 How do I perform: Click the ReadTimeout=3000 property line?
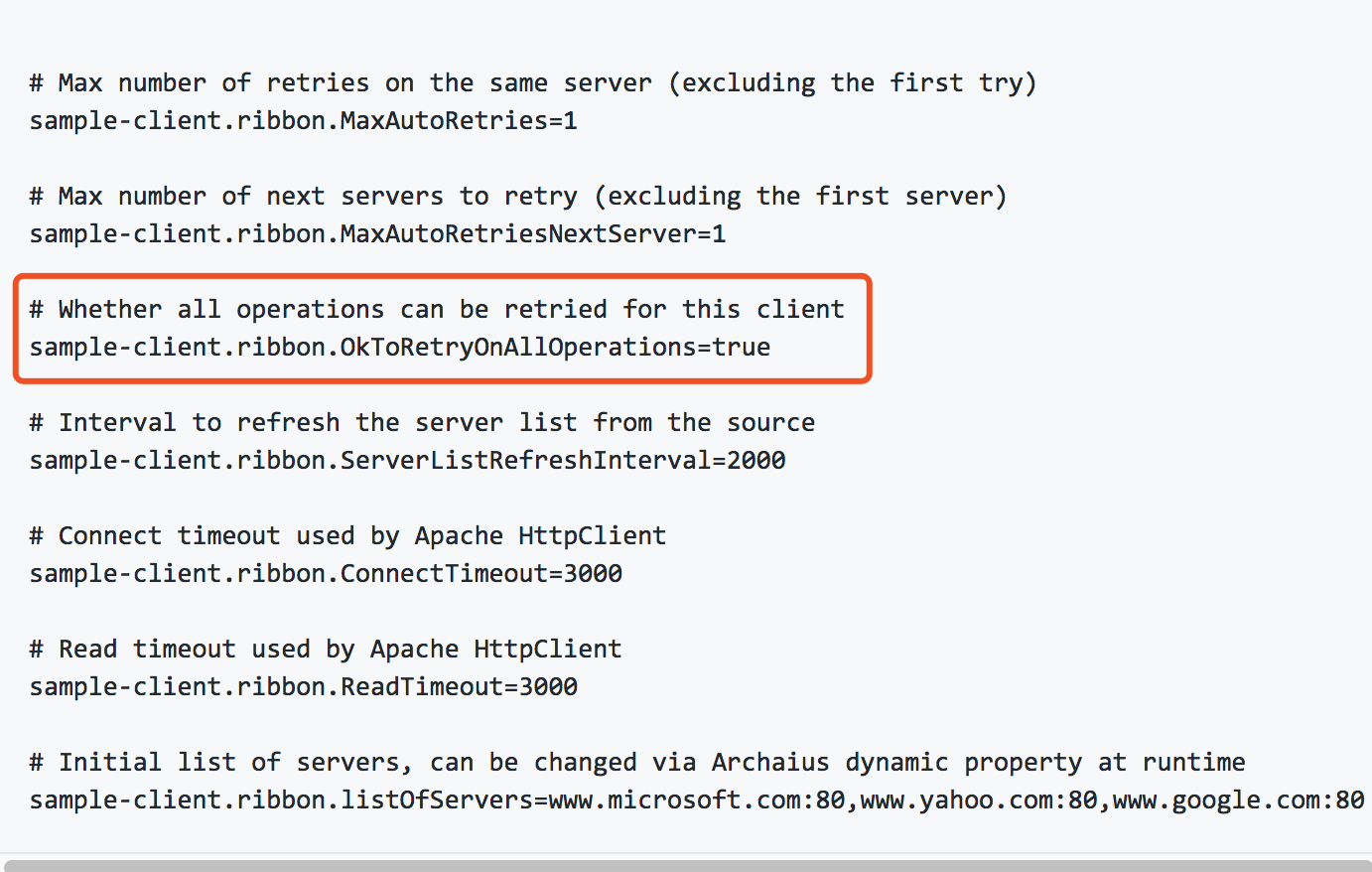pos(303,687)
